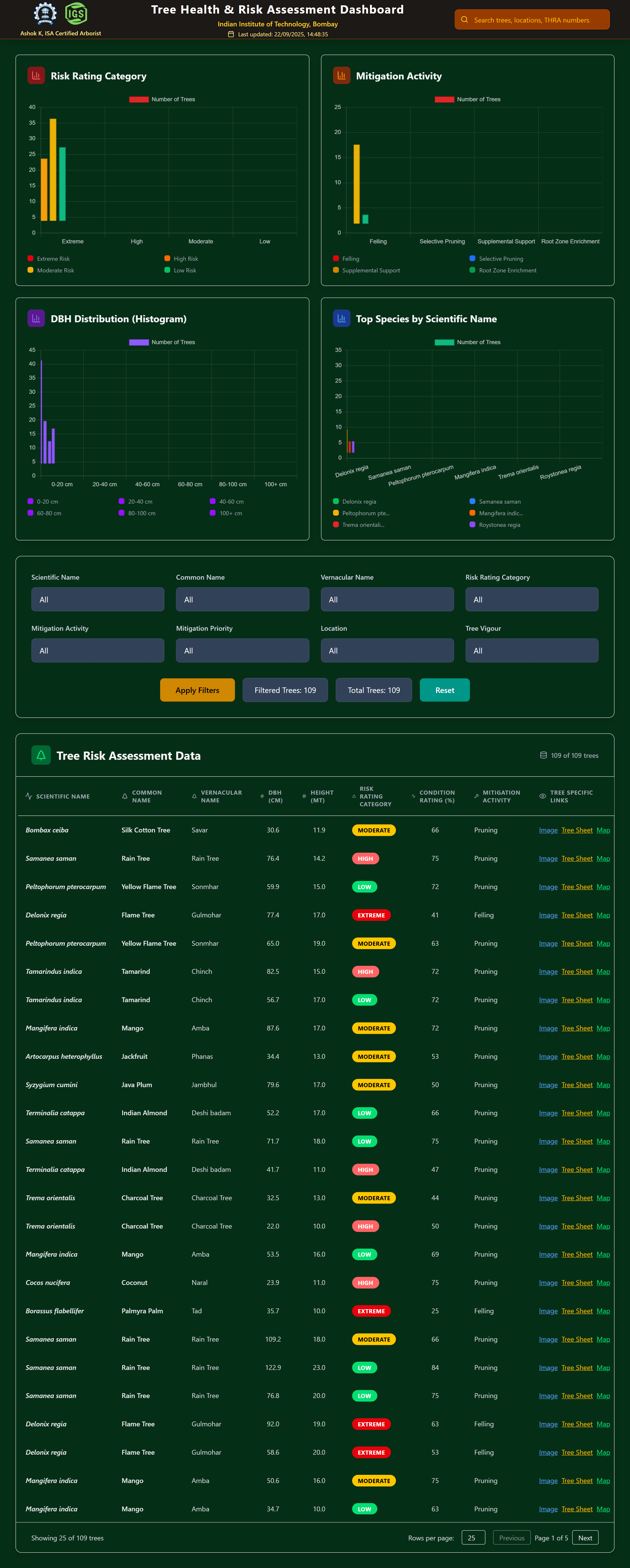Viewport: 630px width, 1568px height.
Task: Click the Apply Filters button
Action: [x=197, y=690]
